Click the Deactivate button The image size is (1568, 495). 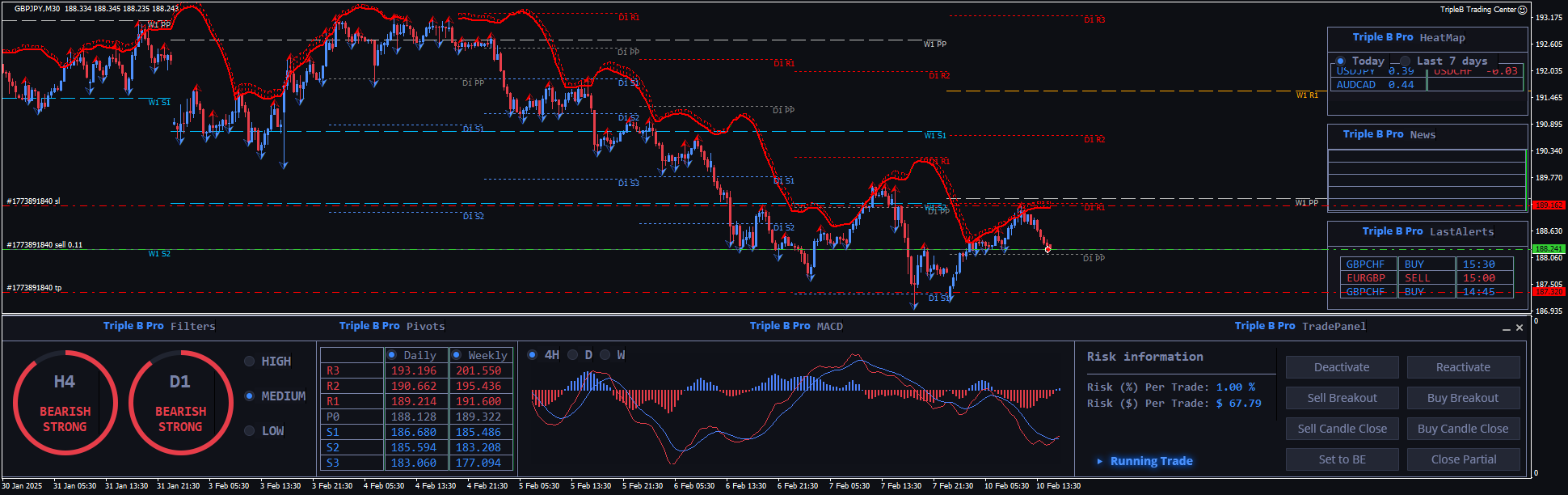[1342, 367]
